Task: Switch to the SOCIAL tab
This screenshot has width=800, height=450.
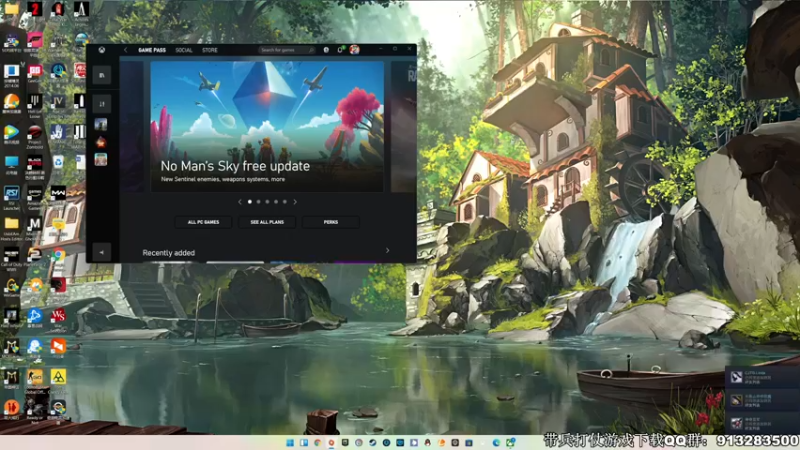Action: pos(184,50)
